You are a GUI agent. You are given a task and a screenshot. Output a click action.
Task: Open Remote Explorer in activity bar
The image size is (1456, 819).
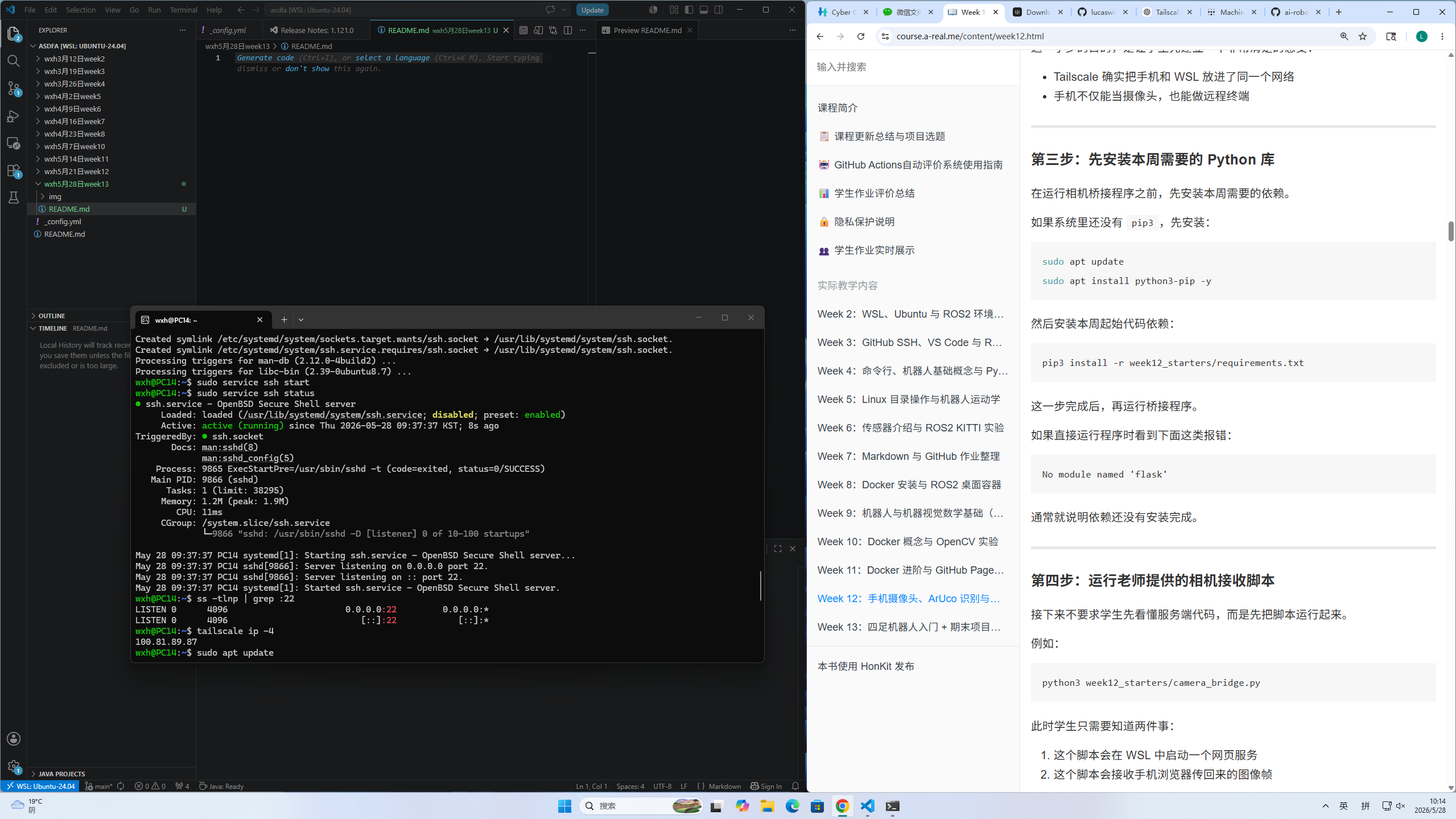pyautogui.click(x=14, y=143)
